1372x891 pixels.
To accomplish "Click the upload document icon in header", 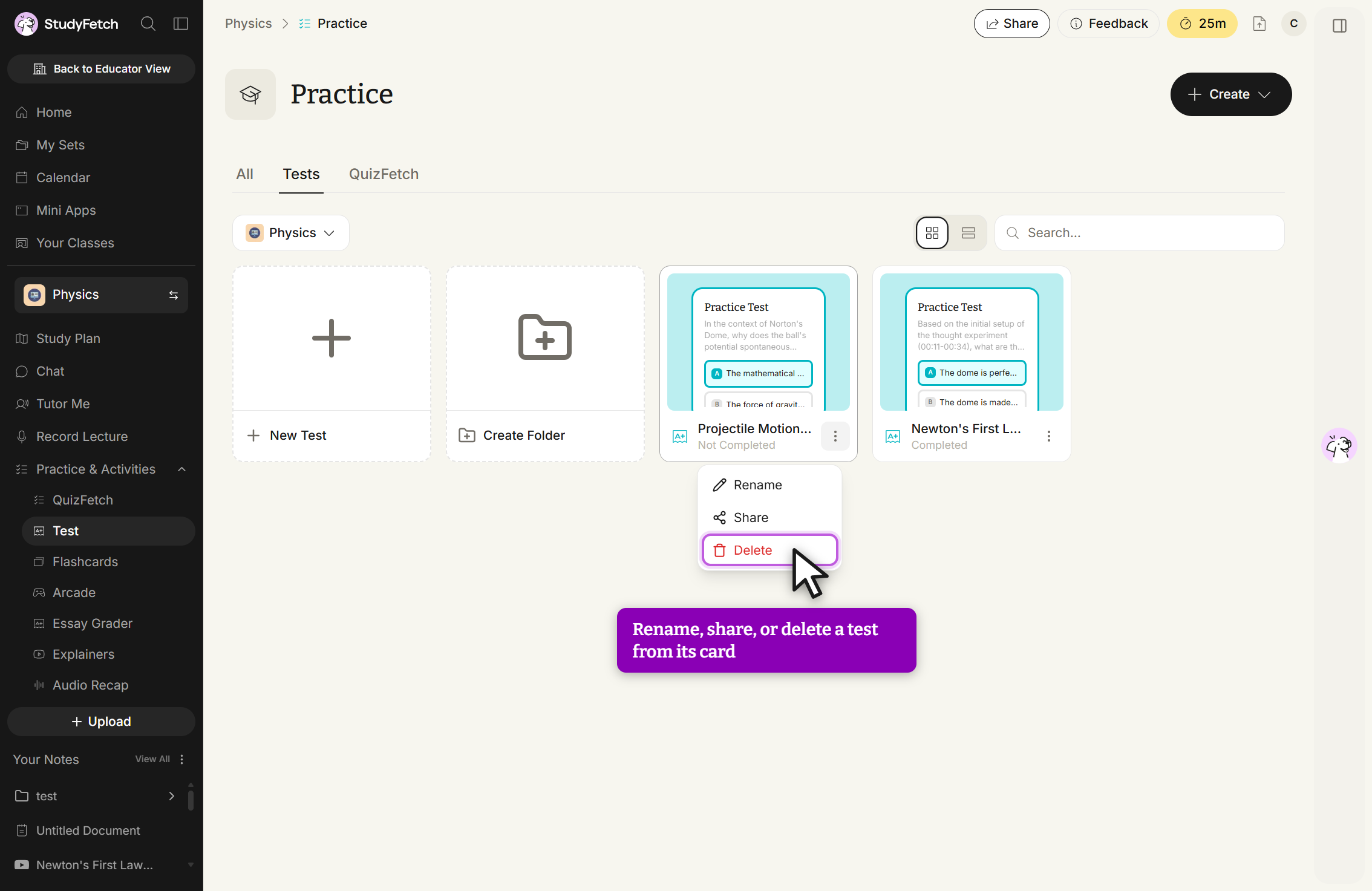I will click(1259, 24).
